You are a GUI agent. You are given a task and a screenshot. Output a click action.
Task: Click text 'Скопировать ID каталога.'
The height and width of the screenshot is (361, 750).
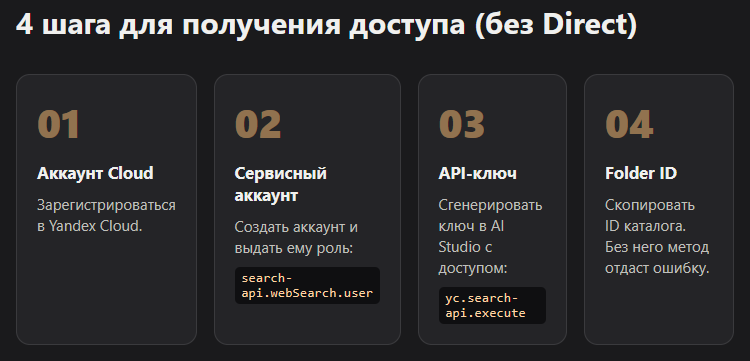coord(650,216)
